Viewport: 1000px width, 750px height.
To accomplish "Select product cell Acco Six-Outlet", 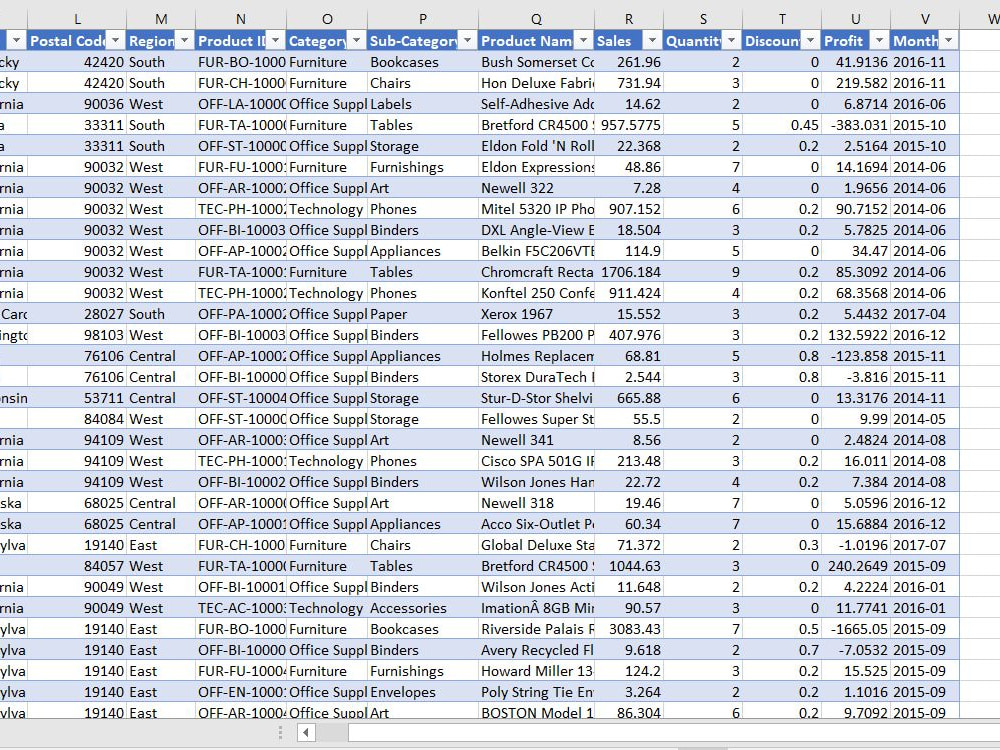I will coord(536,524).
